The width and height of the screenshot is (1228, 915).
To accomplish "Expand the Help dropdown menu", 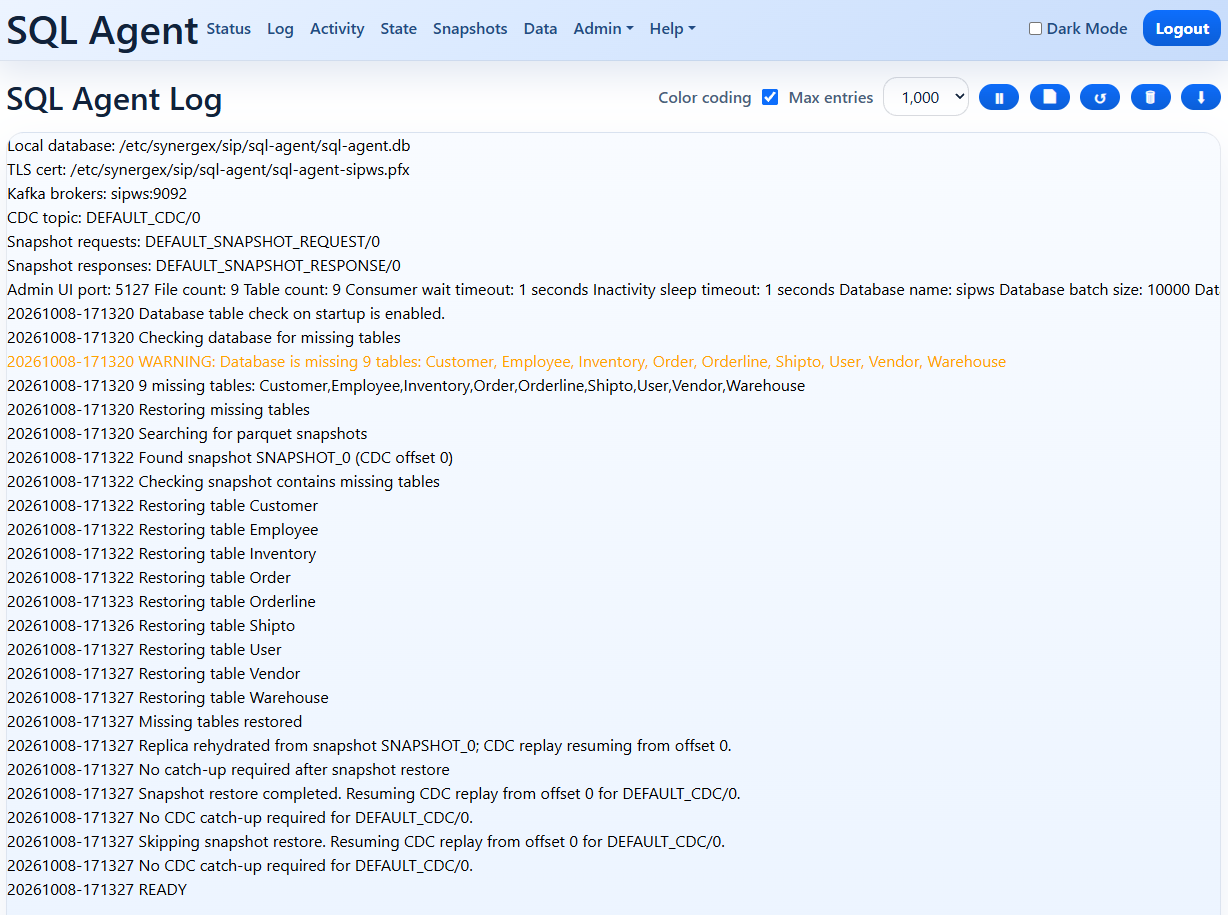I will 672,29.
